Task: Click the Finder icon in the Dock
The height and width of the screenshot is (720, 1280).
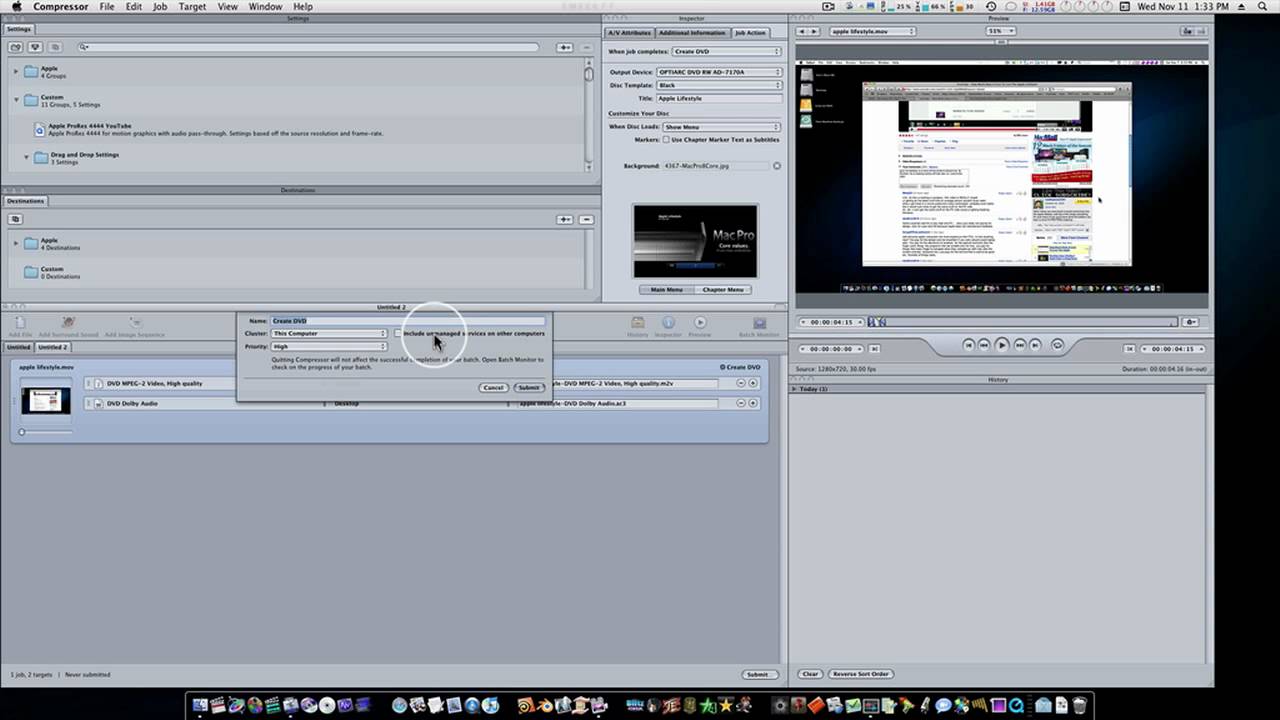Action: click(x=200, y=705)
